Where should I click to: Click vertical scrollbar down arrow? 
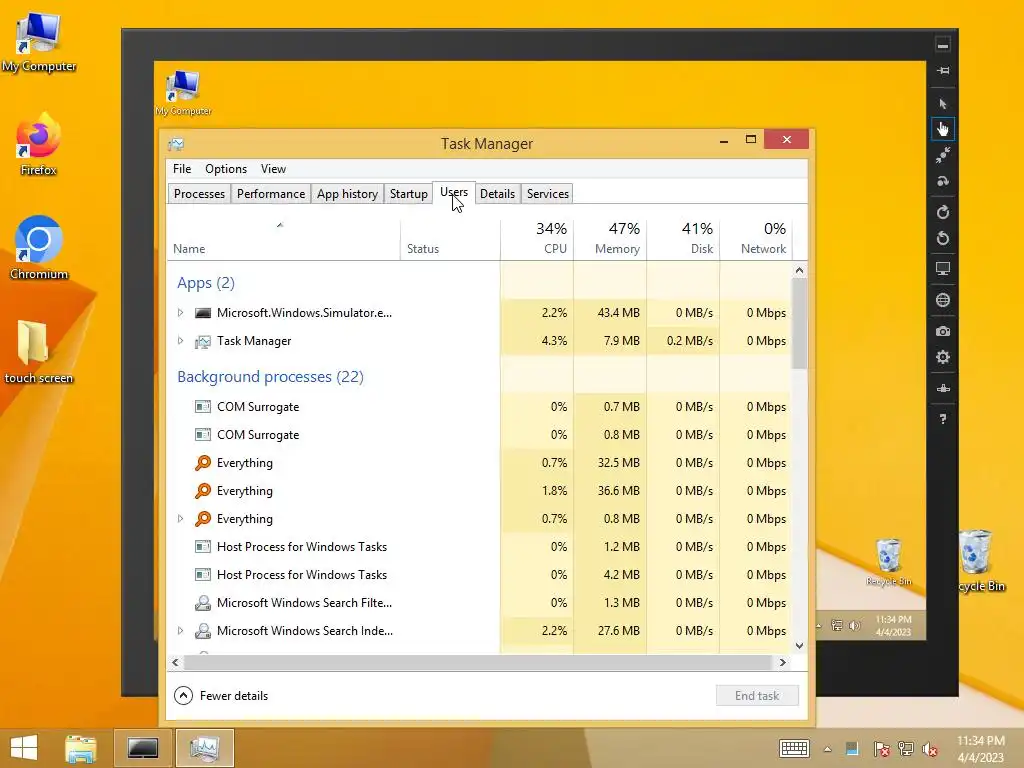pyautogui.click(x=799, y=645)
